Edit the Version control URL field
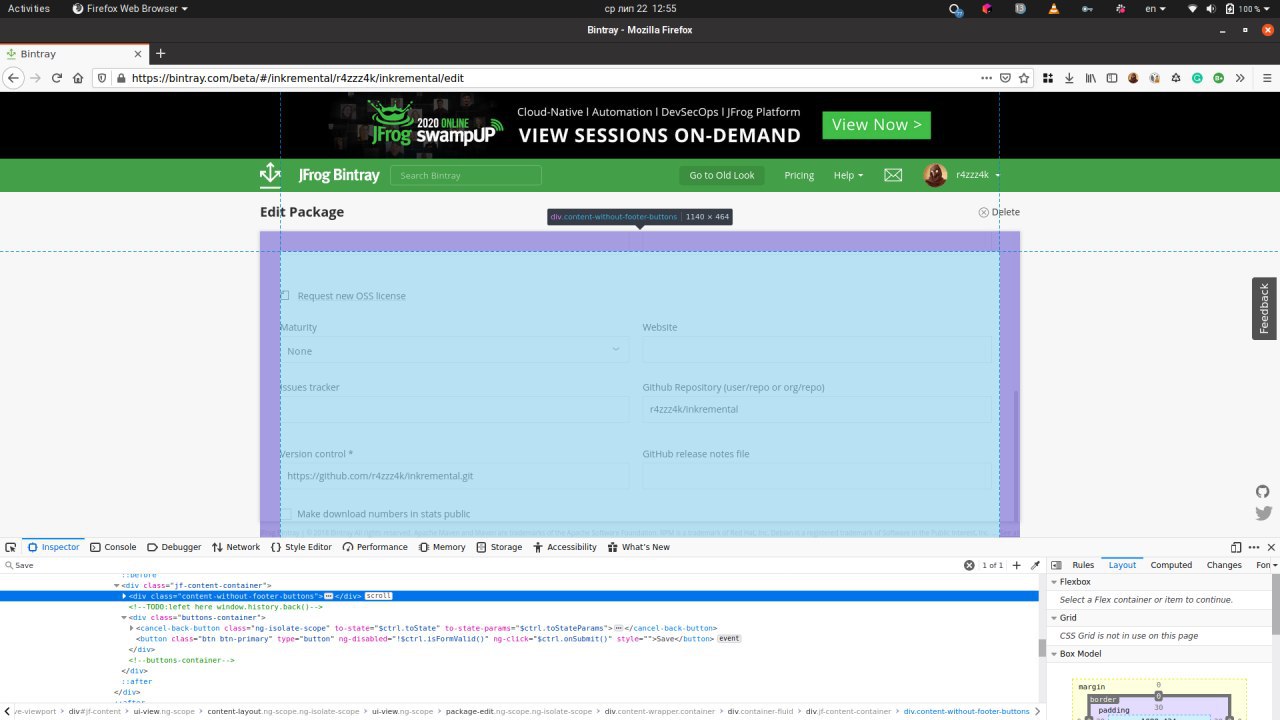Screen dimensions: 1280x720 (454, 476)
